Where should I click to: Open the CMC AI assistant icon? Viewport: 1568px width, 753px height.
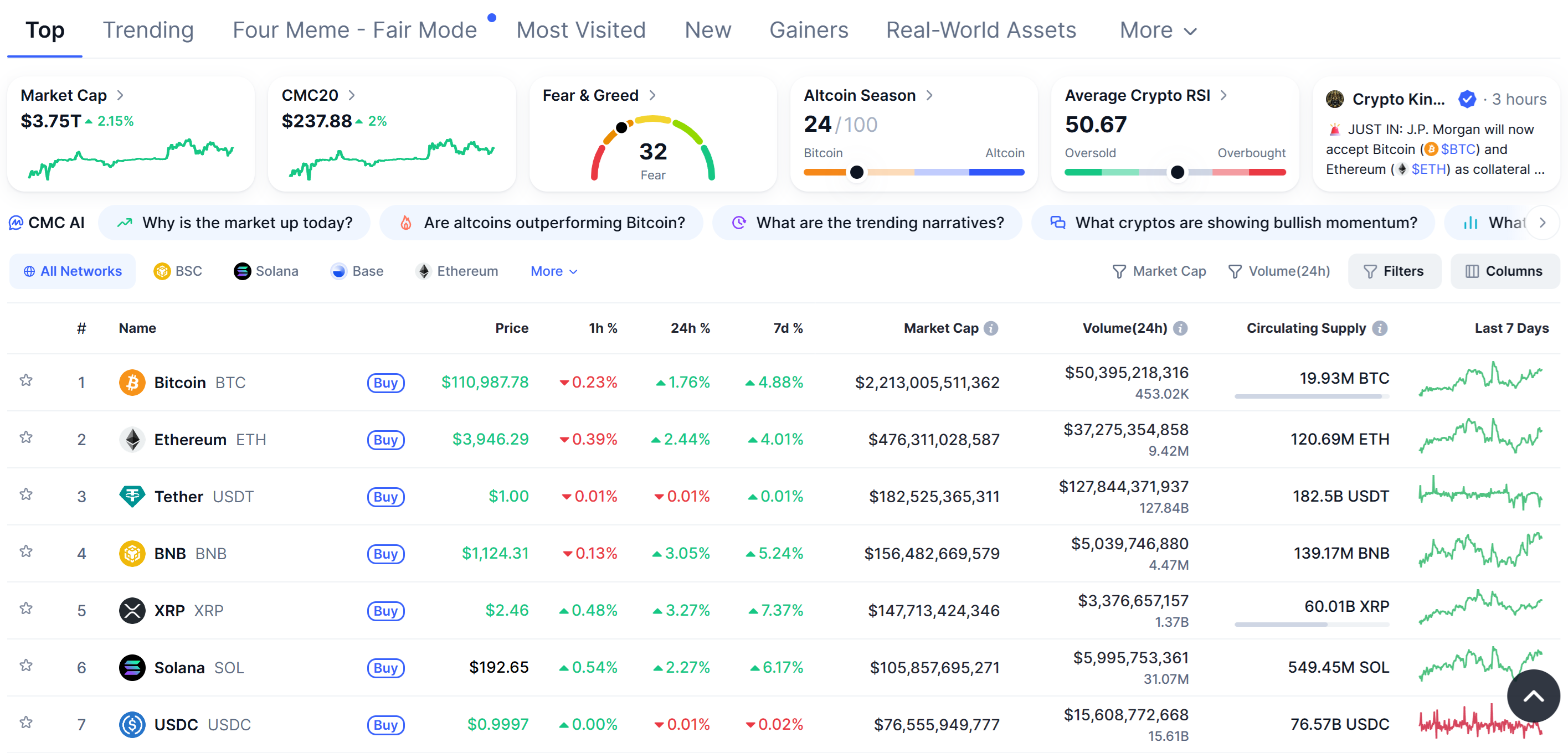click(16, 223)
